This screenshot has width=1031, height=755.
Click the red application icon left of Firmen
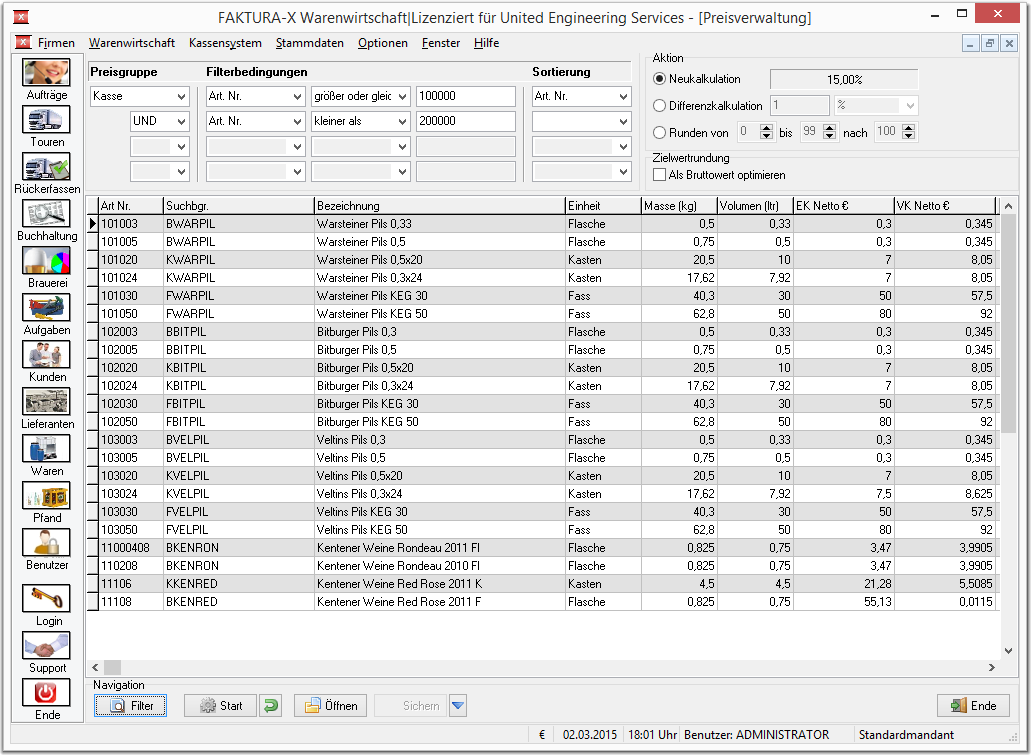point(23,43)
